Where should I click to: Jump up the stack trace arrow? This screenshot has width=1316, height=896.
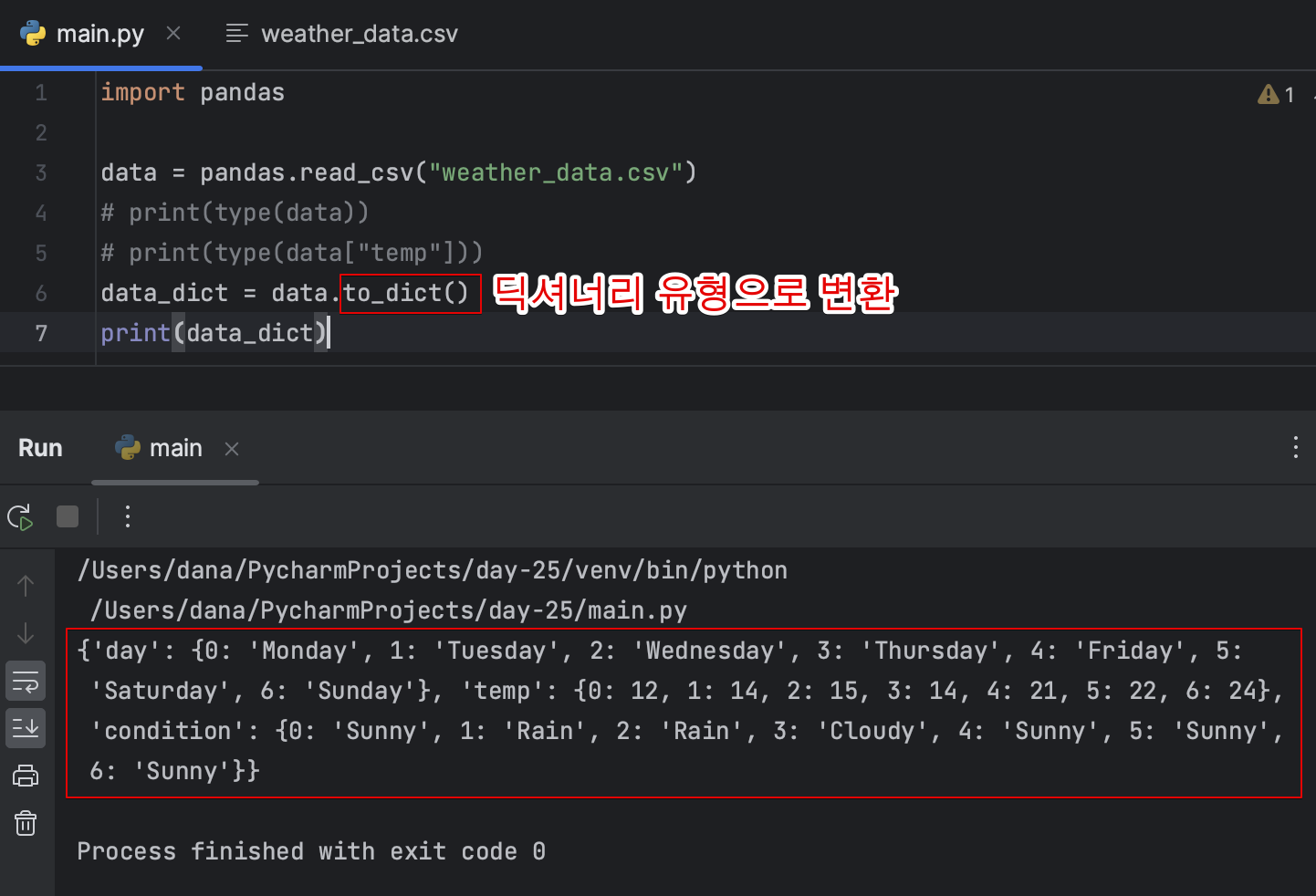coord(26,586)
